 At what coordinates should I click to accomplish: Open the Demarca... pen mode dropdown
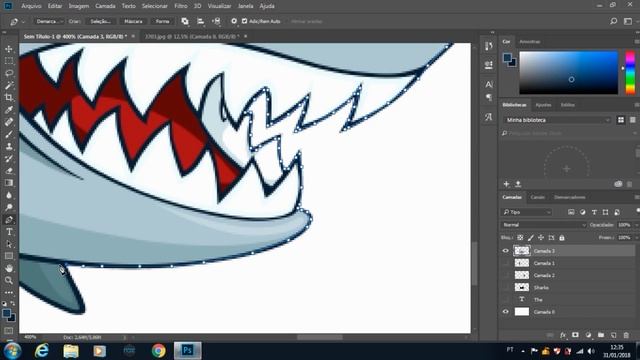[49, 21]
